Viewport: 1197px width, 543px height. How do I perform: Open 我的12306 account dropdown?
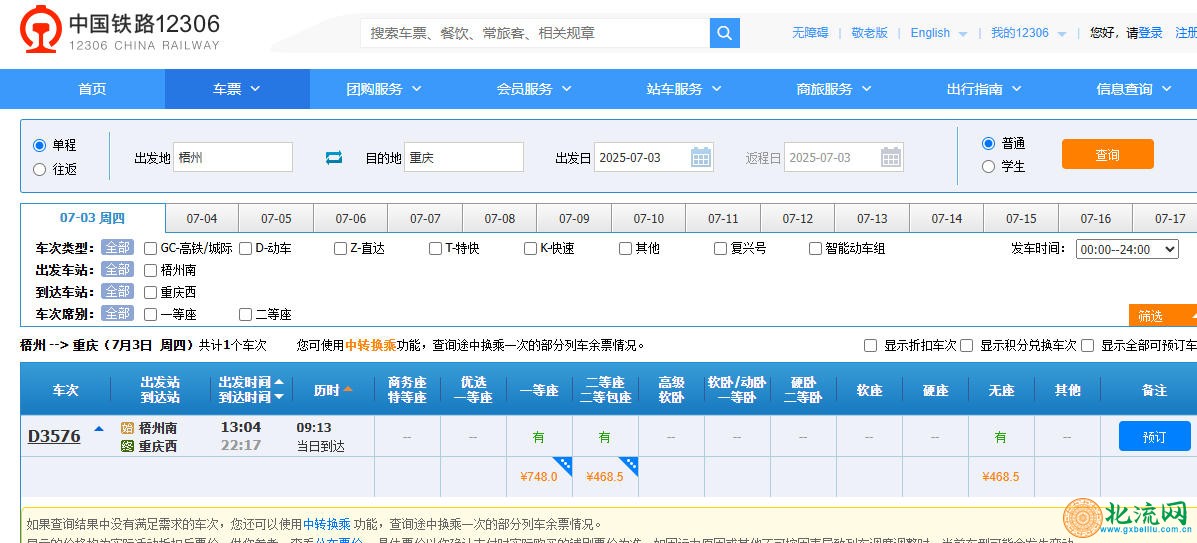point(1028,34)
